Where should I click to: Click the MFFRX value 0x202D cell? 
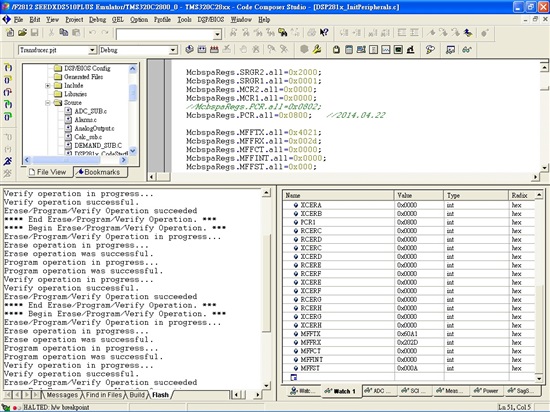pyautogui.click(x=419, y=342)
